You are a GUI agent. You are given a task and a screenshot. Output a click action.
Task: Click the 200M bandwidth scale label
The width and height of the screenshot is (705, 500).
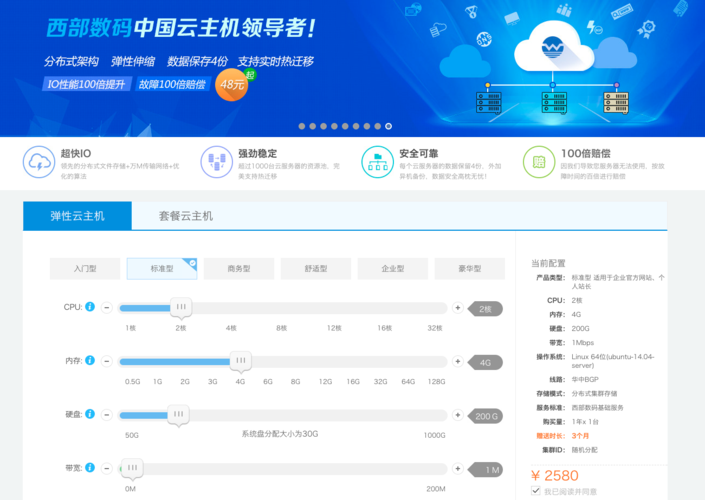coord(436,489)
